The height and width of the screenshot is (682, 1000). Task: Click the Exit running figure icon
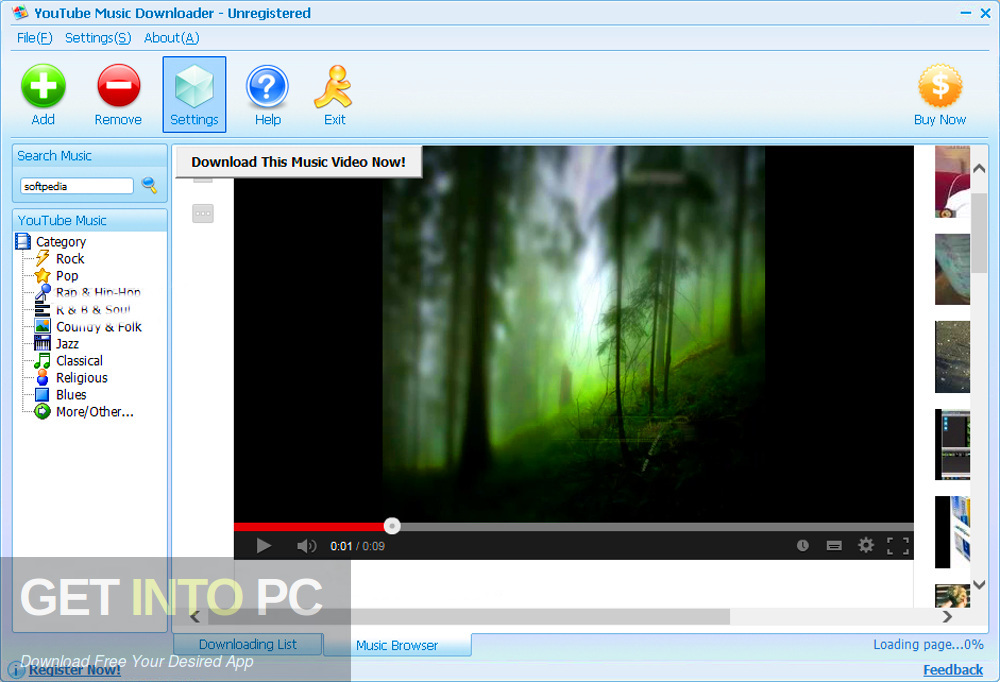click(334, 86)
